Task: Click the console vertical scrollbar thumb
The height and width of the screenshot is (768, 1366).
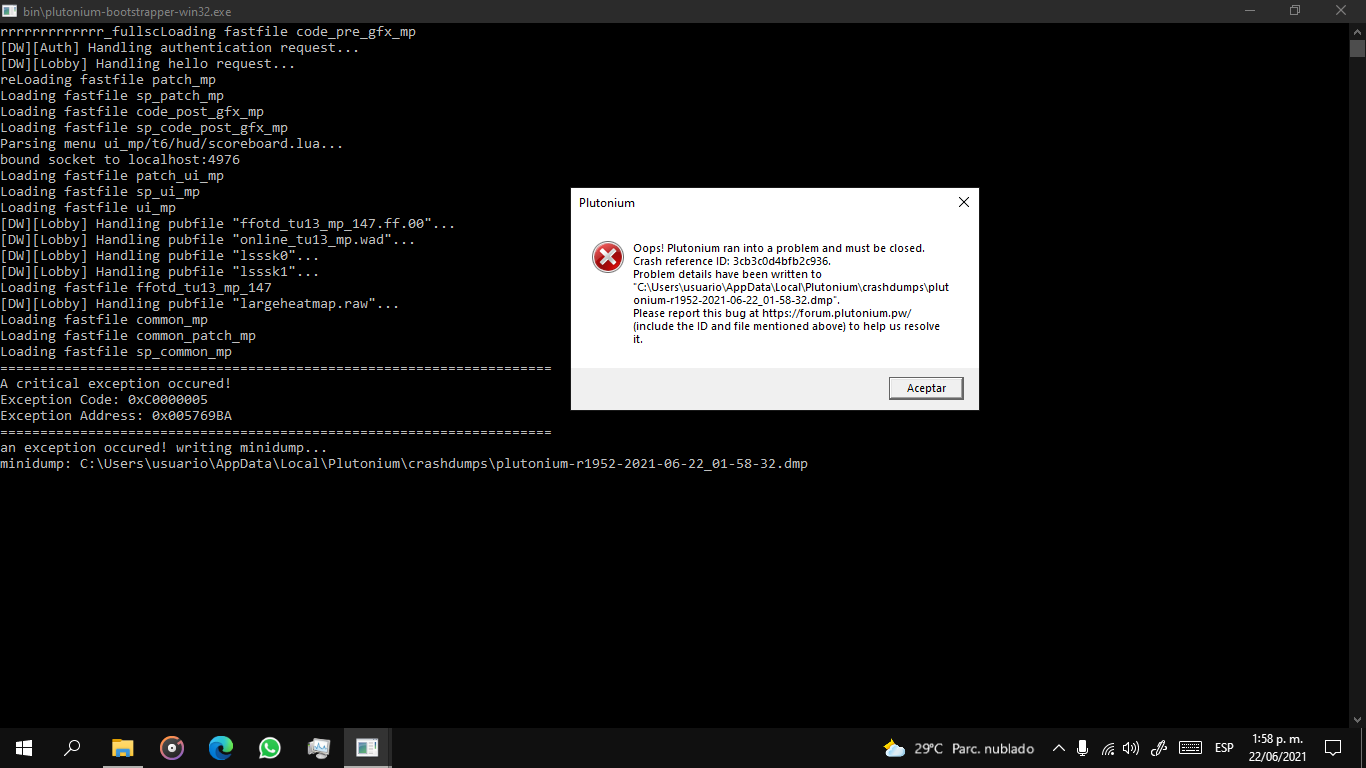Action: point(1357,48)
